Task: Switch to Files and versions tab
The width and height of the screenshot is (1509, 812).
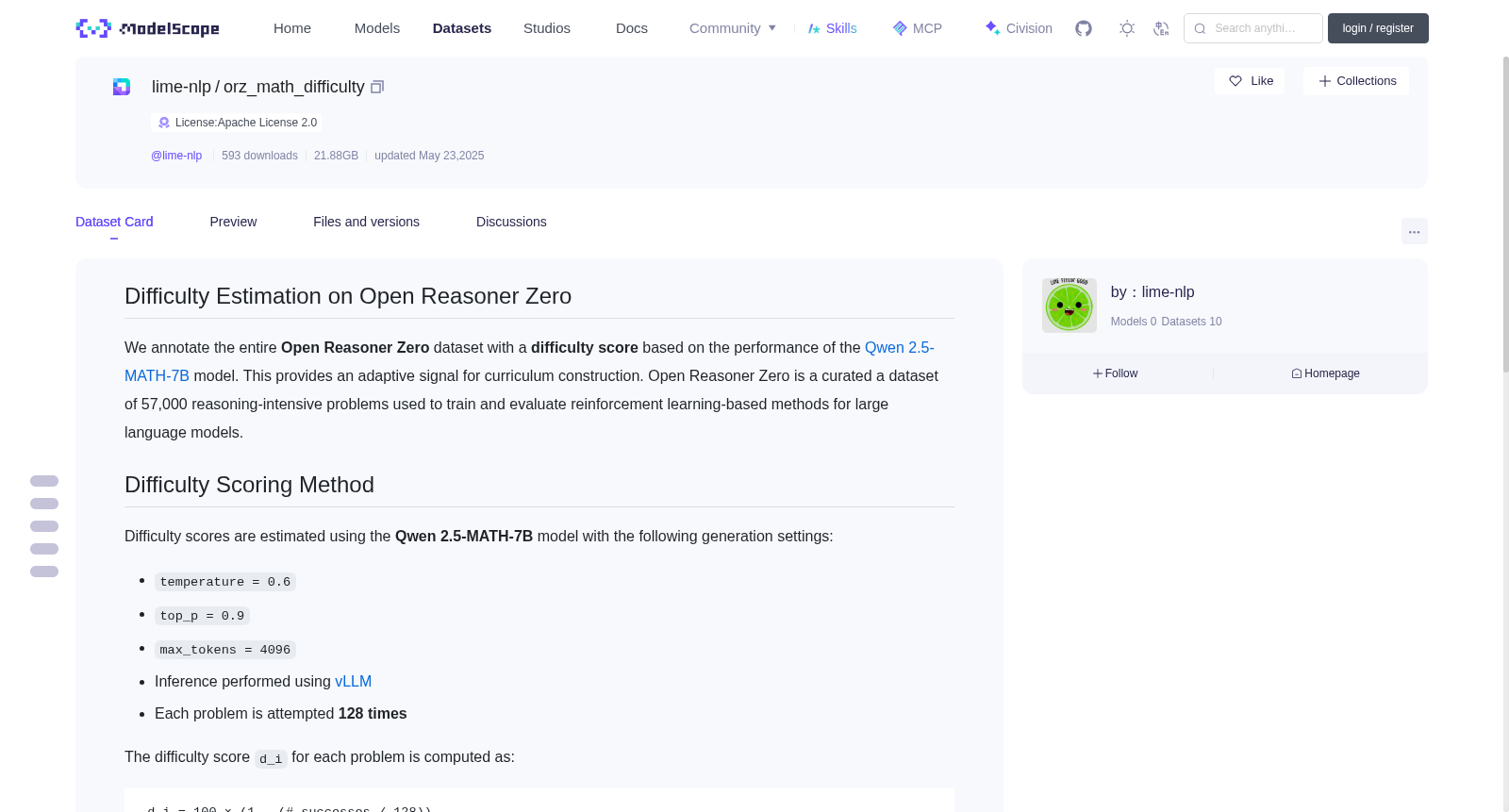Action: tap(366, 222)
